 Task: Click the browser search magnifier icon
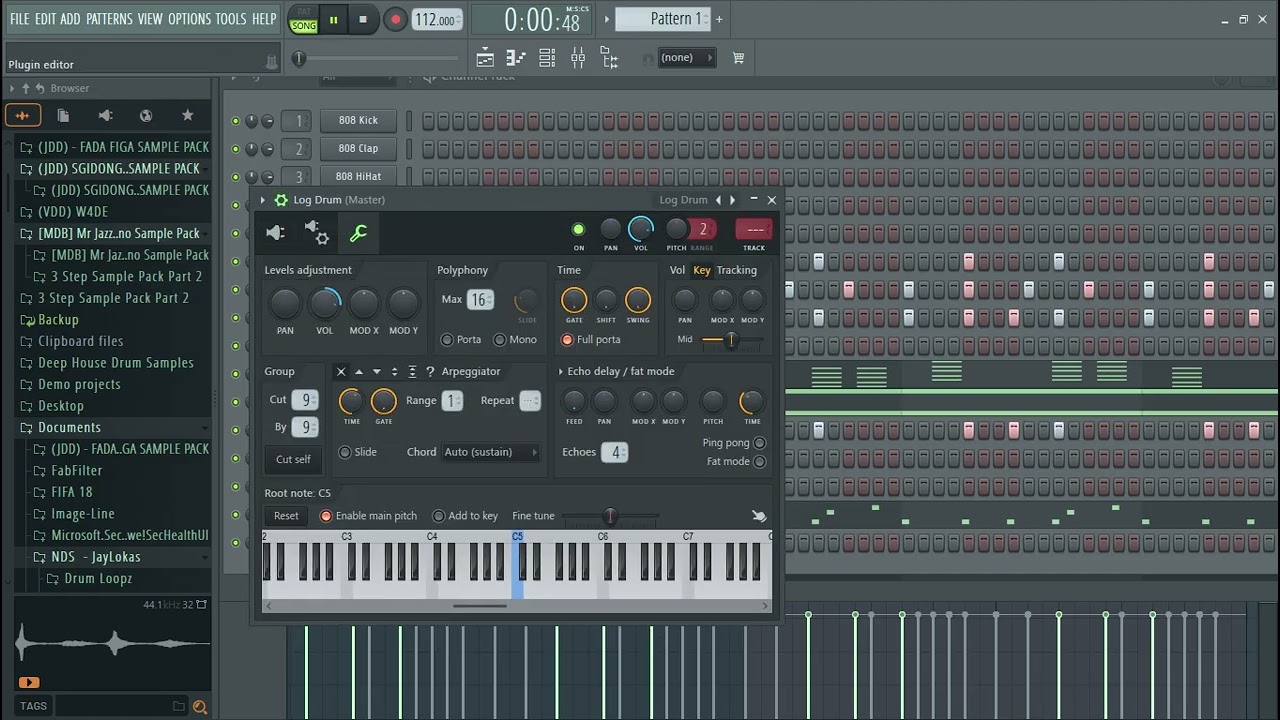[x=200, y=707]
